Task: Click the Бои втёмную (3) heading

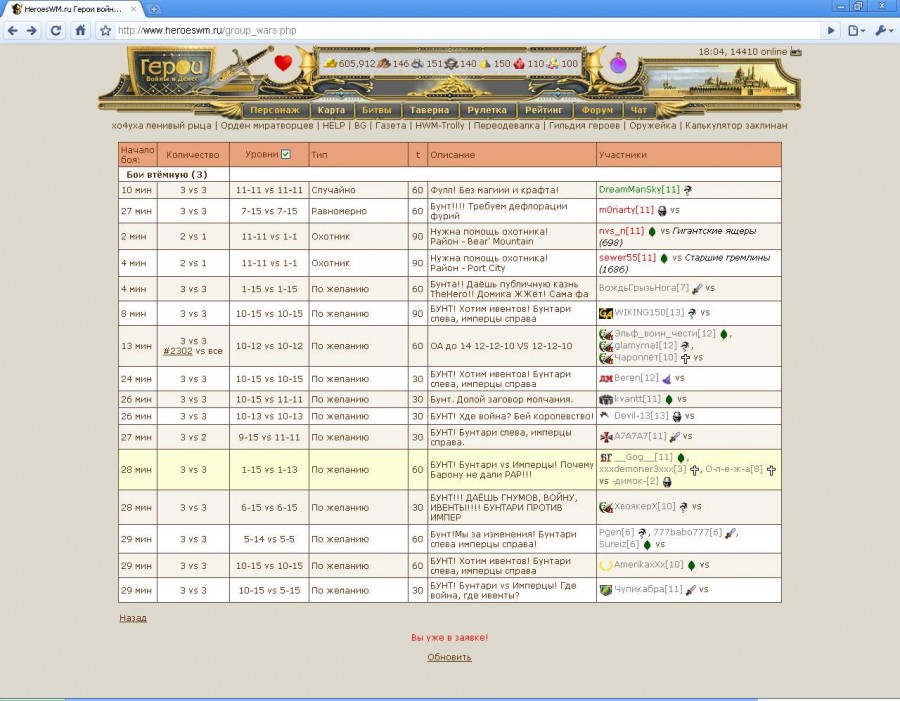Action: [x=166, y=175]
